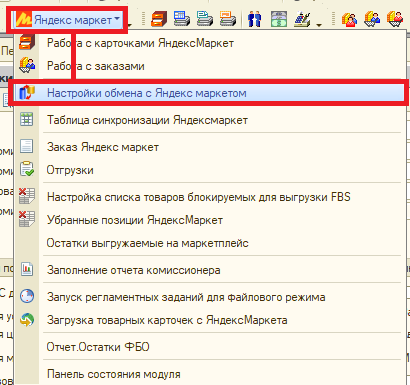This screenshot has width=410, height=385.
Task: Open Настройка списка товаров блокируемых для выгрузки FBS
Action: [210, 197]
